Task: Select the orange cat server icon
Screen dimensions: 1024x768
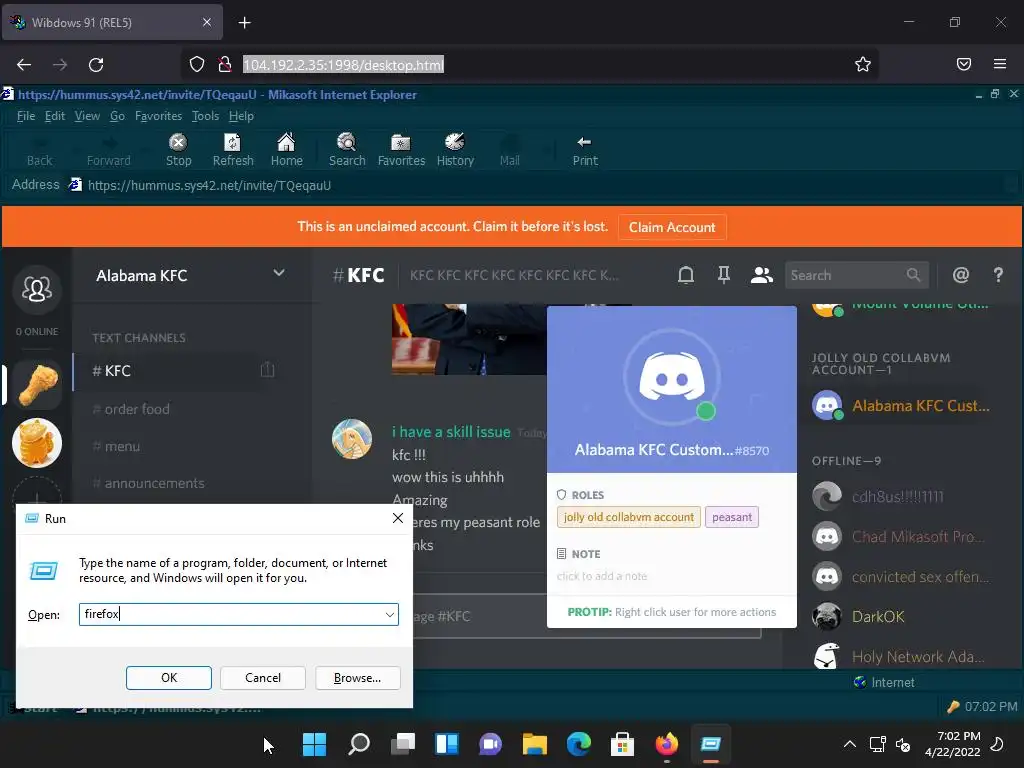Action: pos(37,443)
